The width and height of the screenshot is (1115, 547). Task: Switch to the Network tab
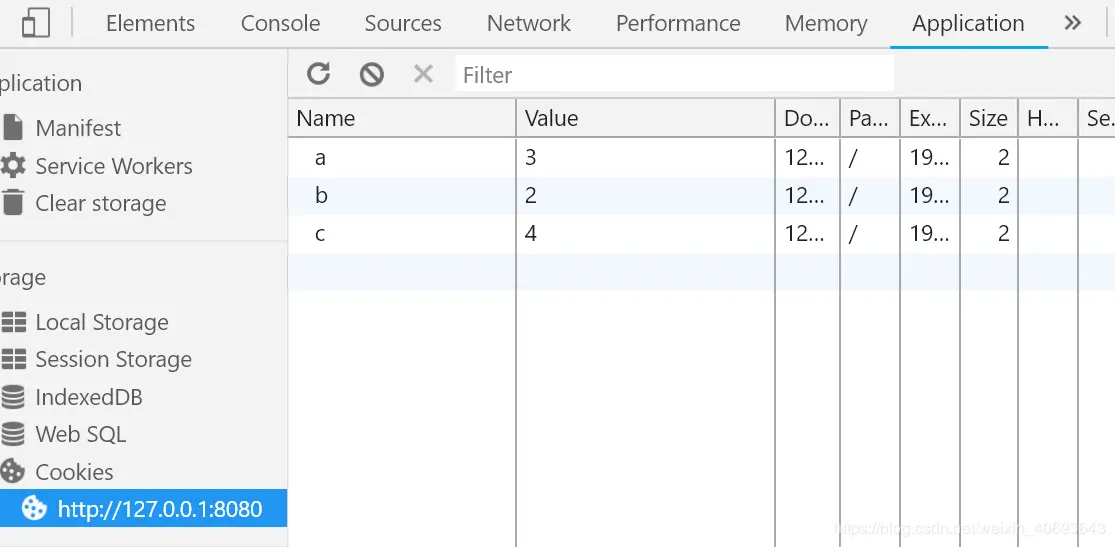point(529,23)
